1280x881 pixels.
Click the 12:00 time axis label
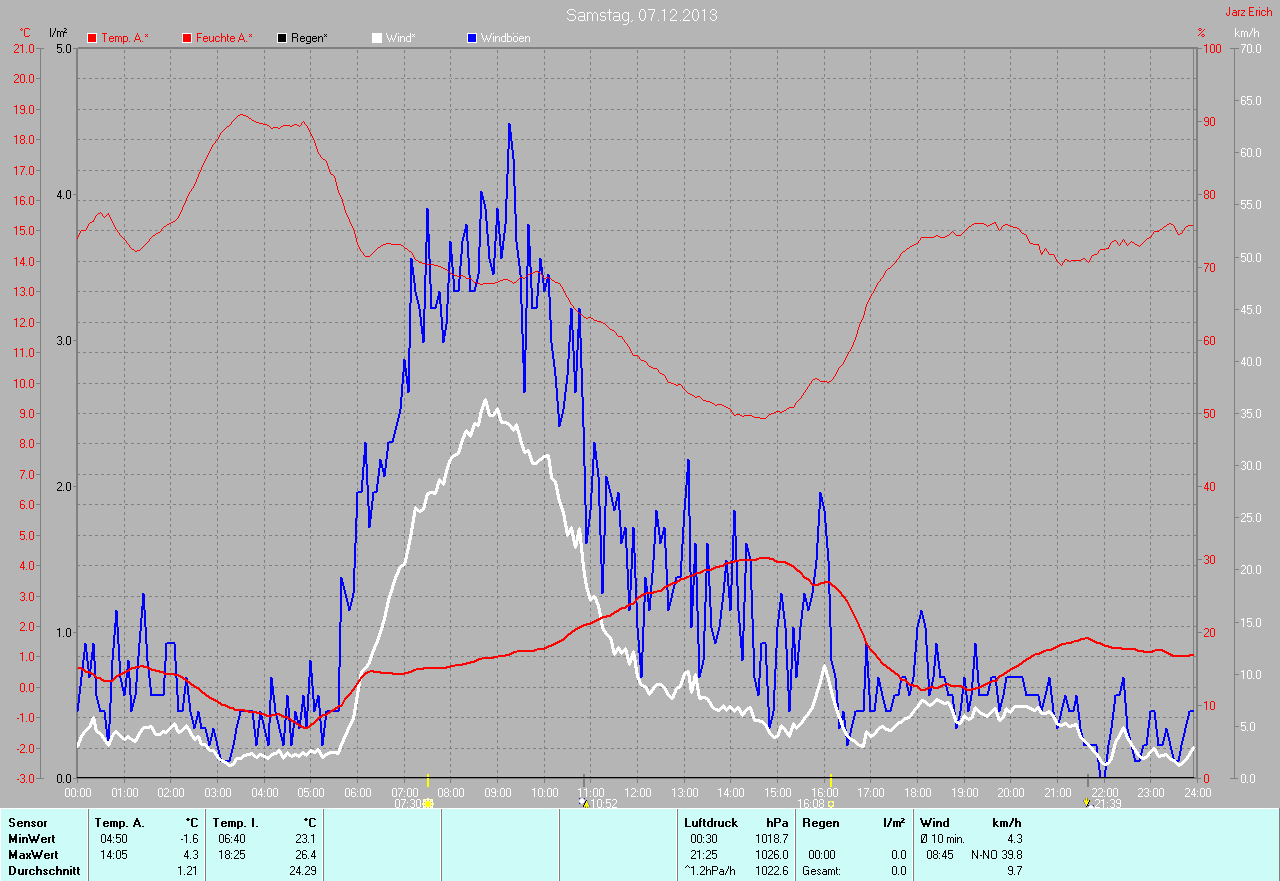point(637,793)
